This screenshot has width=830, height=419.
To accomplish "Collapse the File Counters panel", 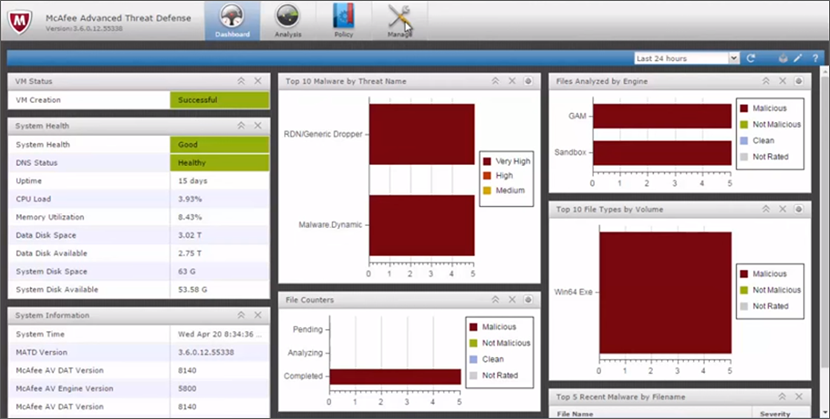I will point(495,299).
